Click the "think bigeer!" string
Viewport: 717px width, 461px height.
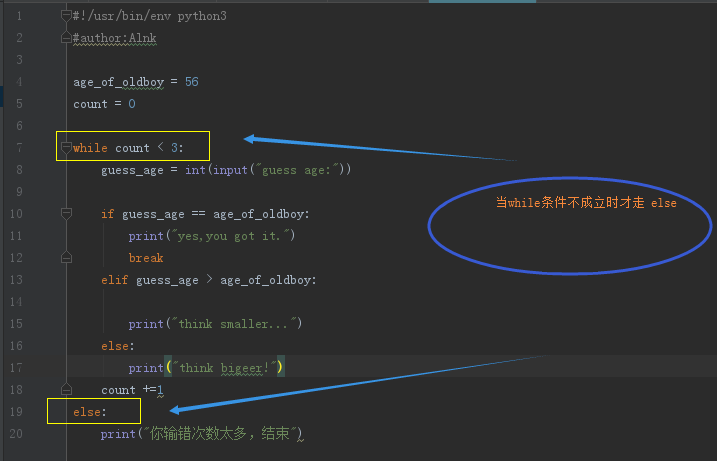tap(225, 368)
